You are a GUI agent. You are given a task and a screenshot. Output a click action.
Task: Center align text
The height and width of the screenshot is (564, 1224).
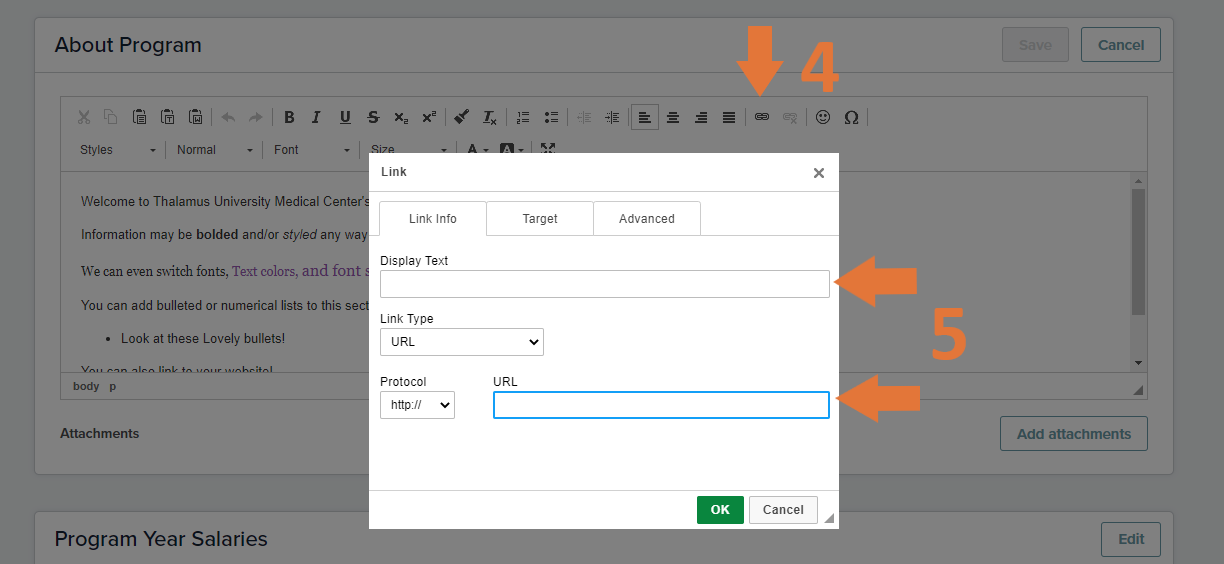[673, 117]
